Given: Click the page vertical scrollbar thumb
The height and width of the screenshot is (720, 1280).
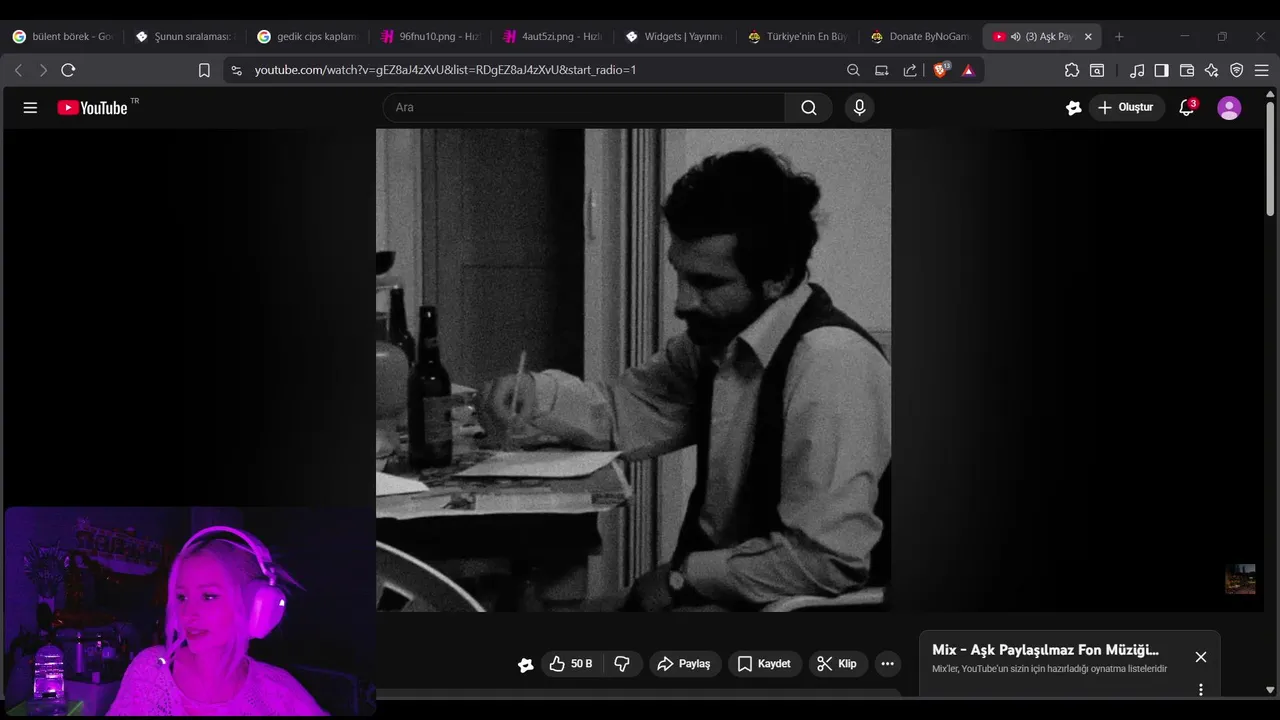Looking at the screenshot, I should [x=1270, y=158].
